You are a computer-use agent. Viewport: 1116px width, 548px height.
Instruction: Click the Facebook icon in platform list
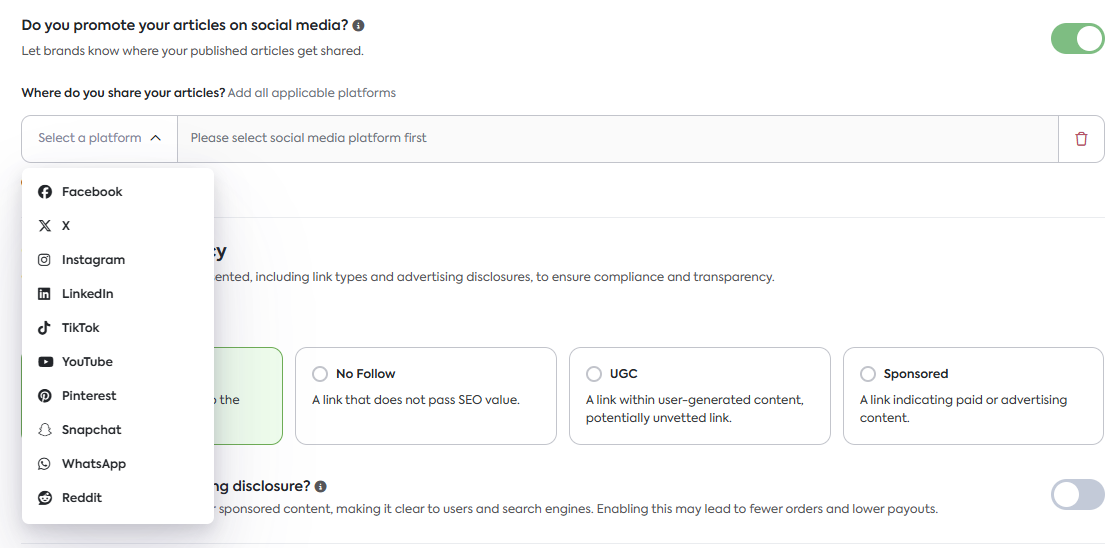(x=45, y=192)
